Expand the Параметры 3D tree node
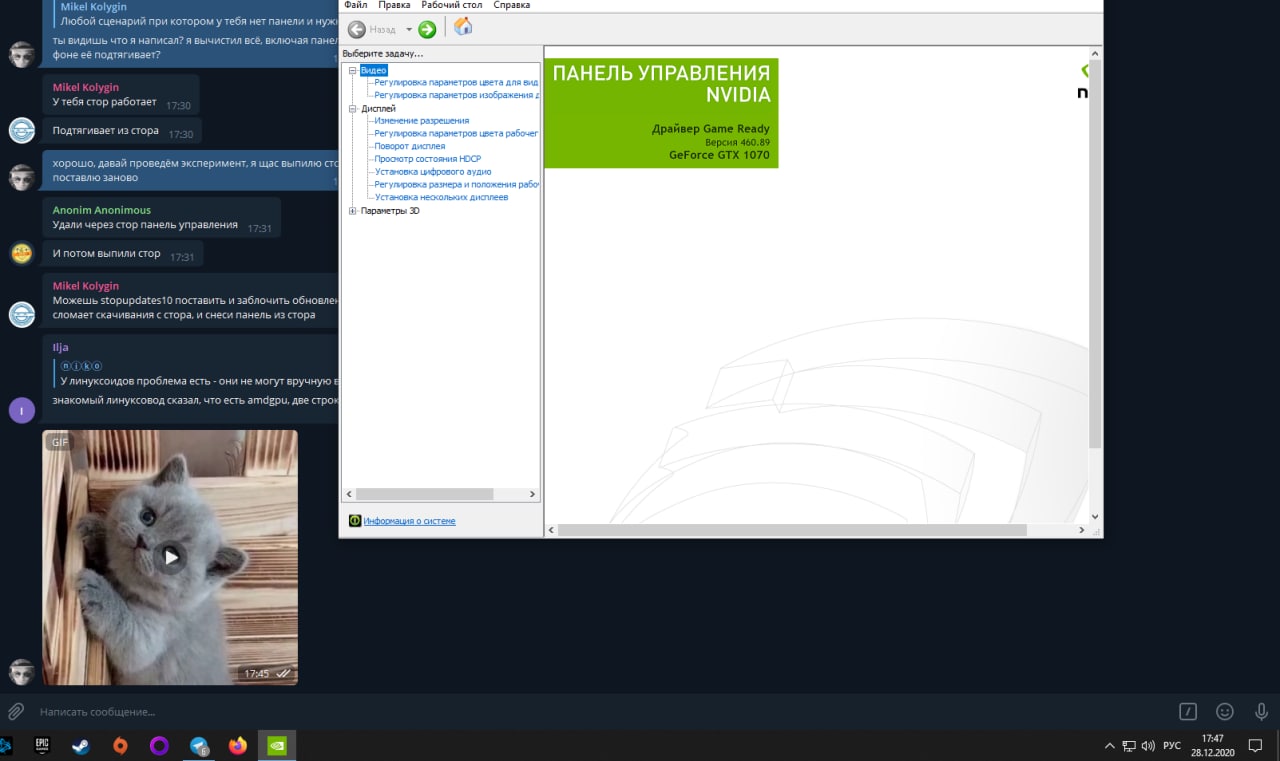Viewport: 1280px width, 761px height. click(352, 211)
